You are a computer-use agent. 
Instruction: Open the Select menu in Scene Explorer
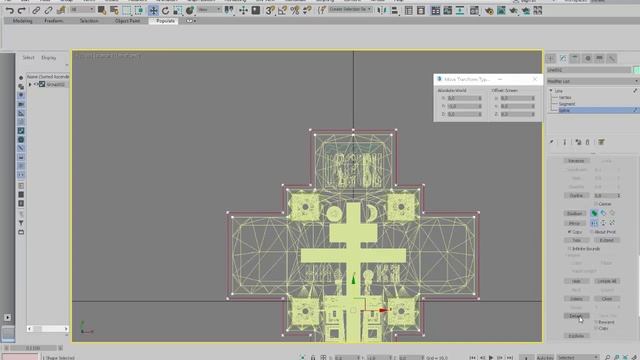pyautogui.click(x=28, y=58)
